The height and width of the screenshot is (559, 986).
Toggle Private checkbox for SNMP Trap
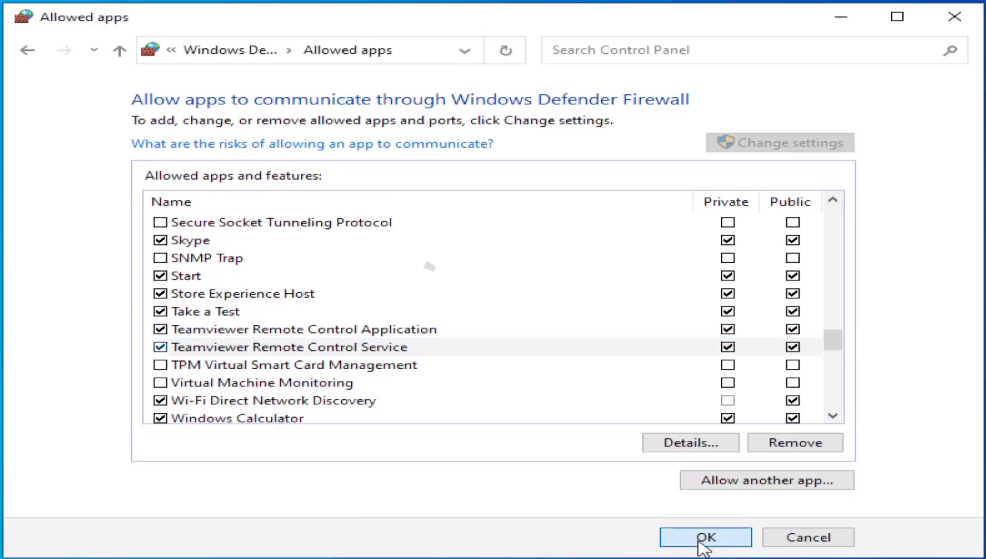(728, 258)
